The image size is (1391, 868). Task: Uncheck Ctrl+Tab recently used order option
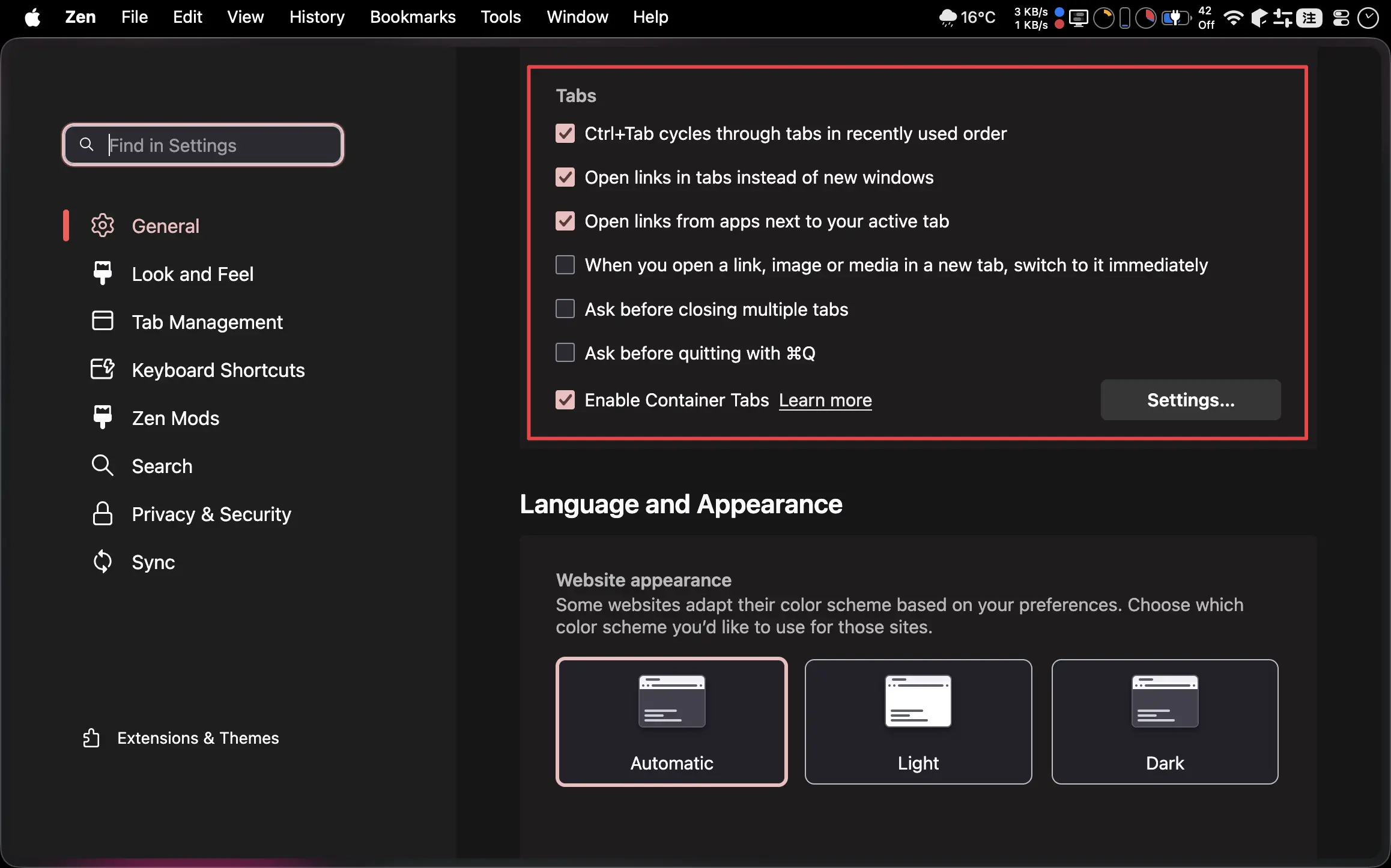pyautogui.click(x=565, y=133)
